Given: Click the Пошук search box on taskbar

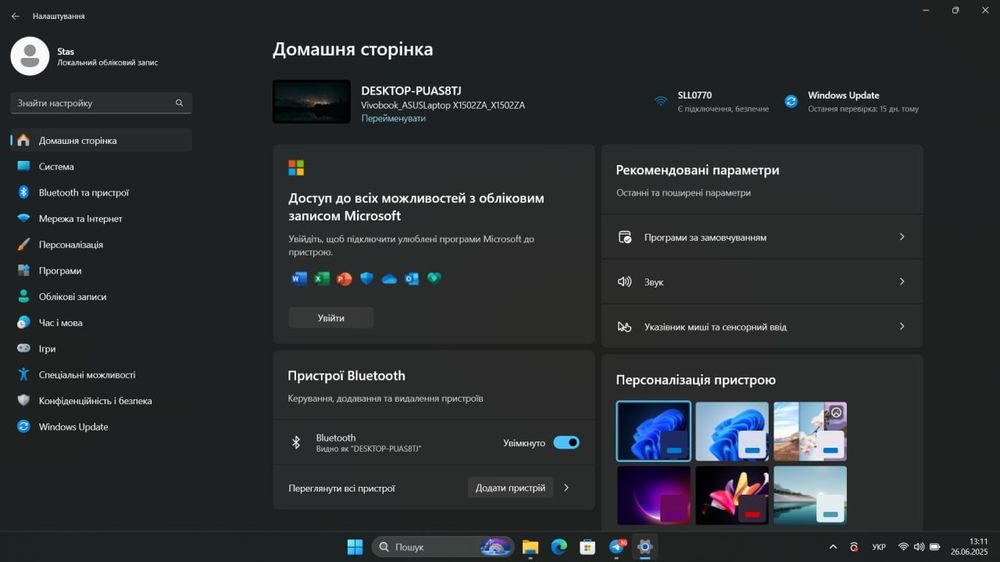Looking at the screenshot, I should 443,547.
